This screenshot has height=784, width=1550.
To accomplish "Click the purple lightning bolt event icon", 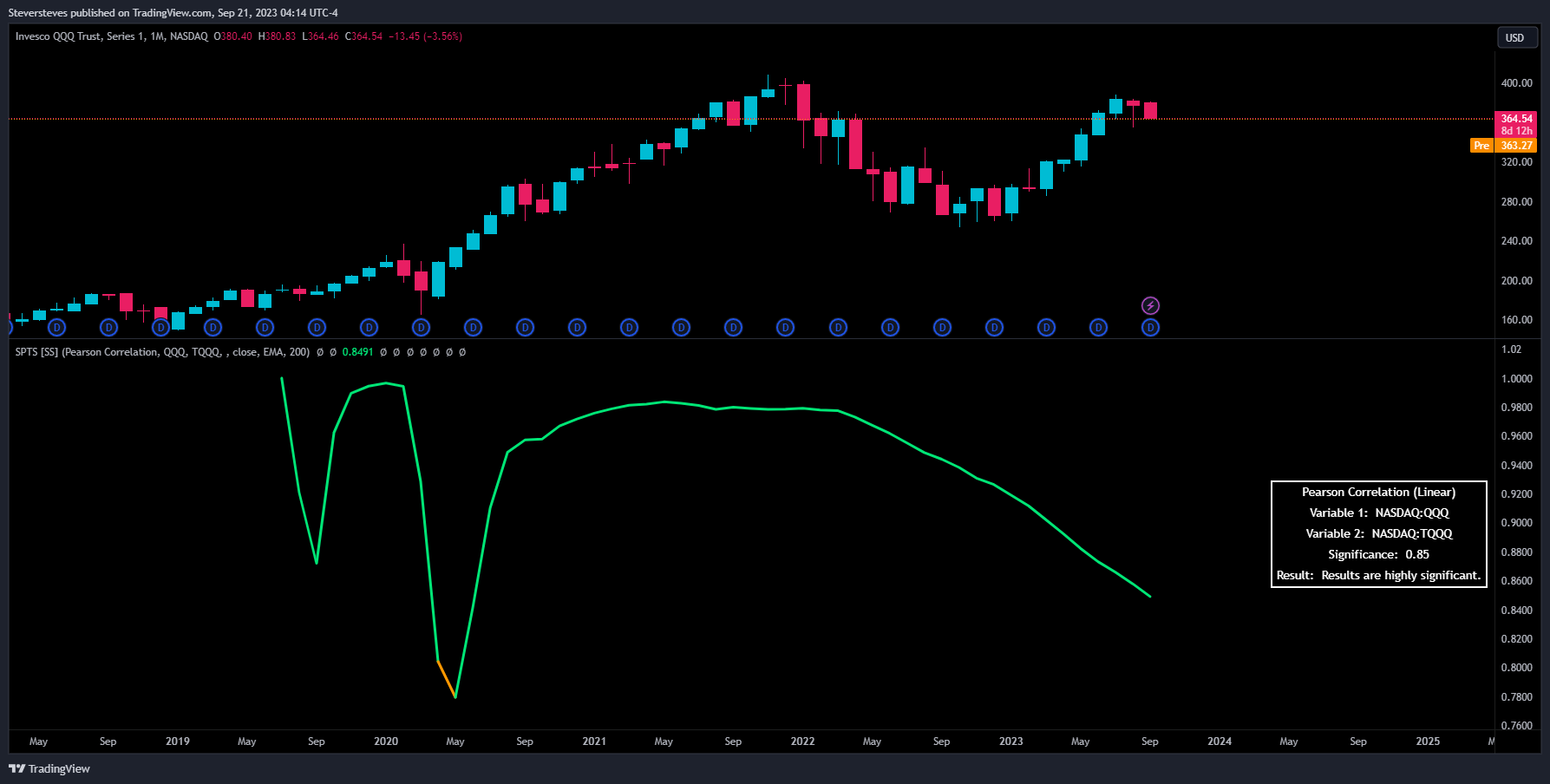I will pyautogui.click(x=1150, y=305).
